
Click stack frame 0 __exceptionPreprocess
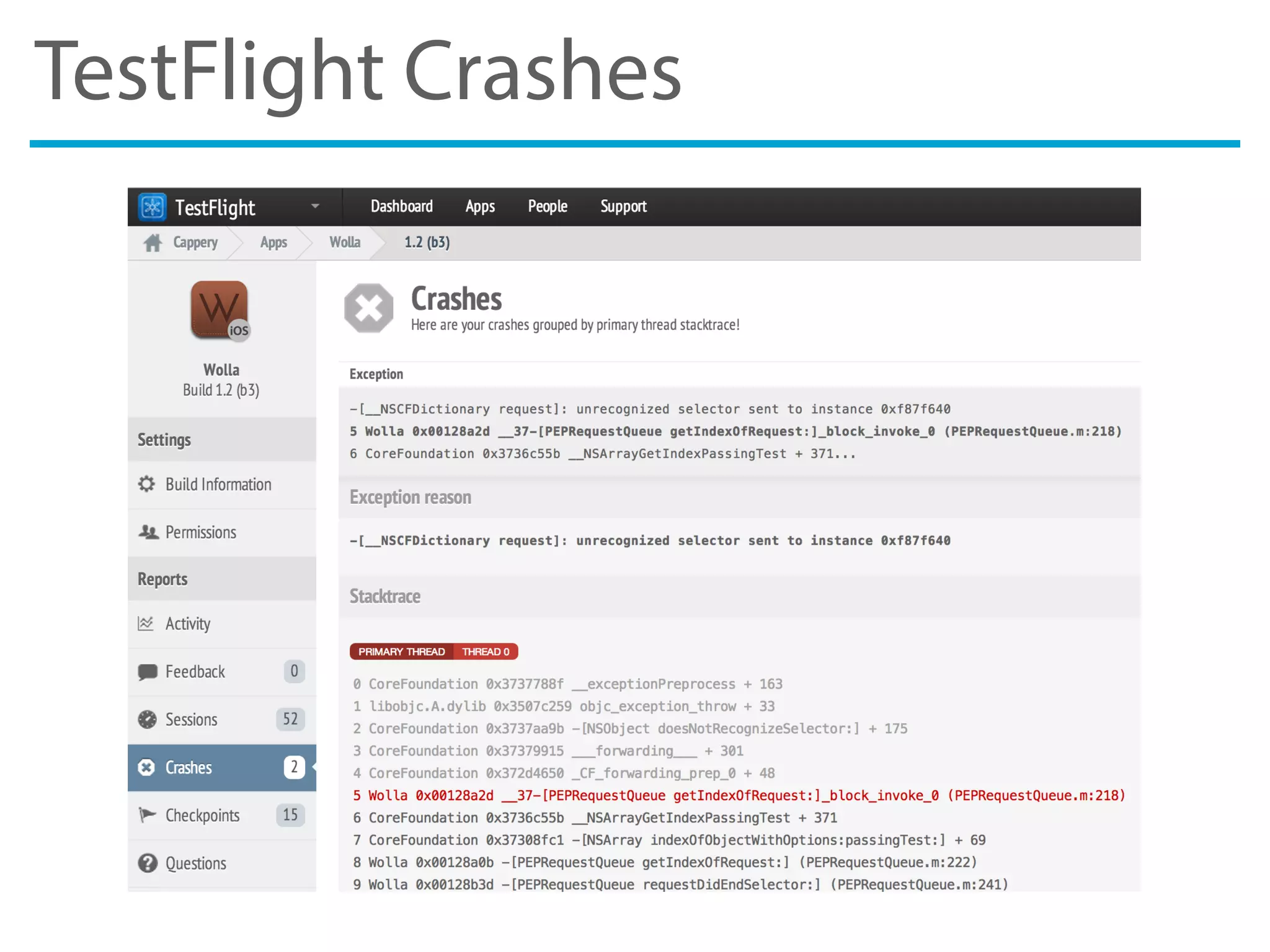[x=568, y=684]
